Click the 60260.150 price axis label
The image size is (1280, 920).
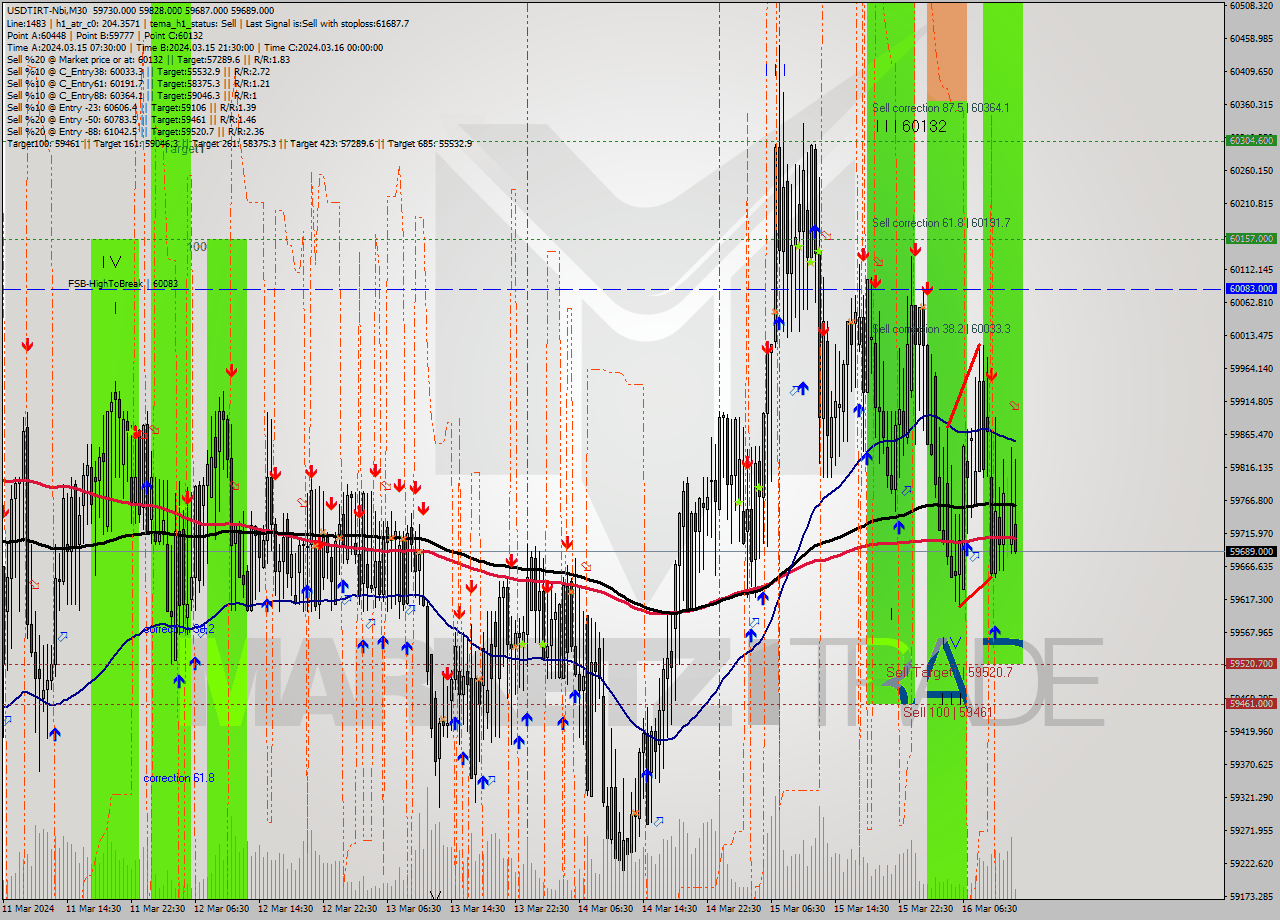(1251, 170)
